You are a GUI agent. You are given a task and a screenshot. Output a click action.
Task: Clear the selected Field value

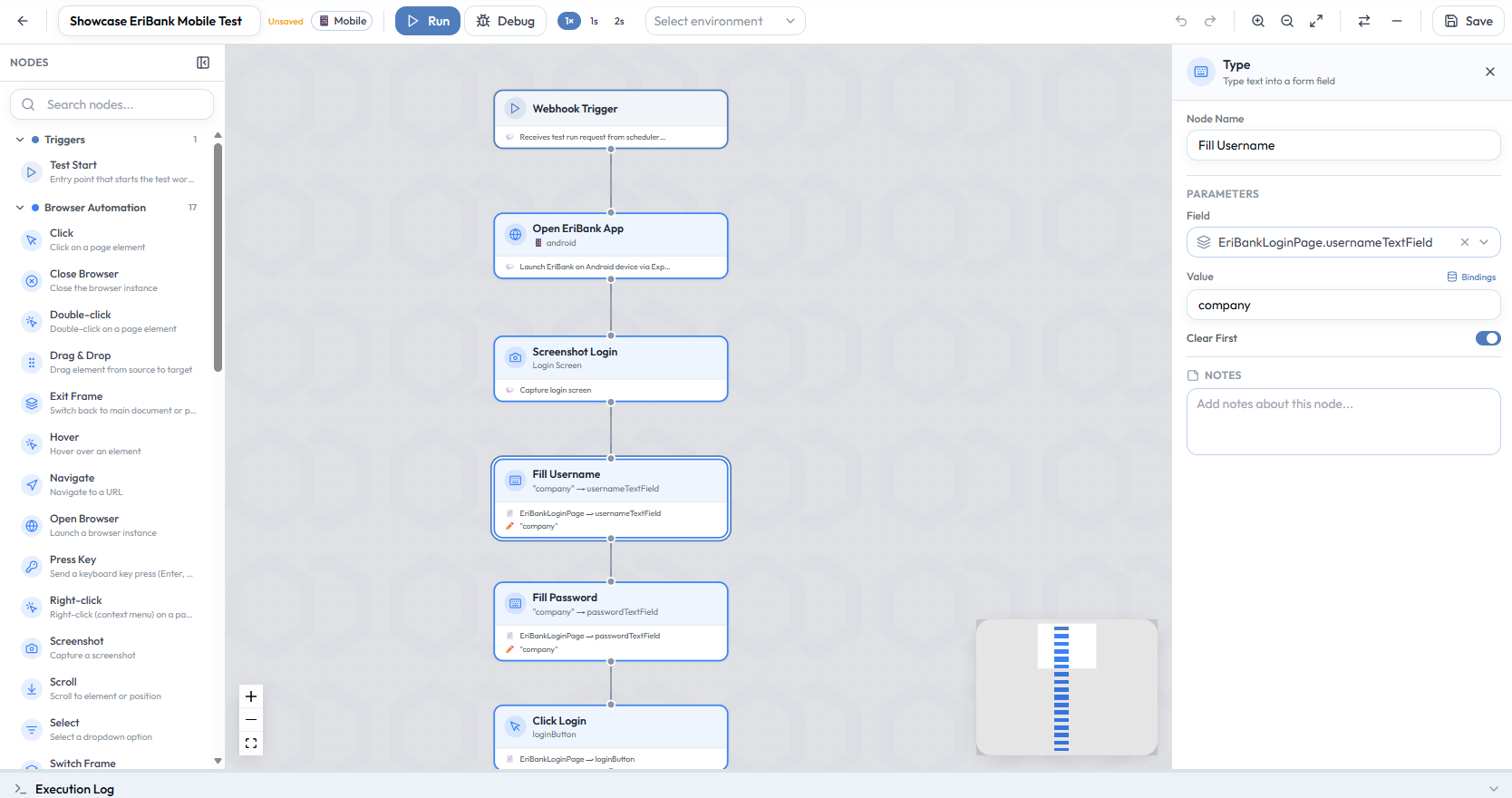point(1465,242)
